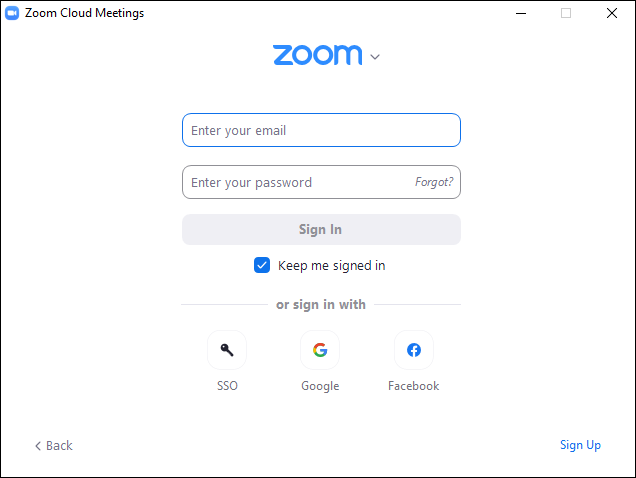Uncheck the Keep me signed in checkbox
636x478 pixels.
[x=262, y=265]
